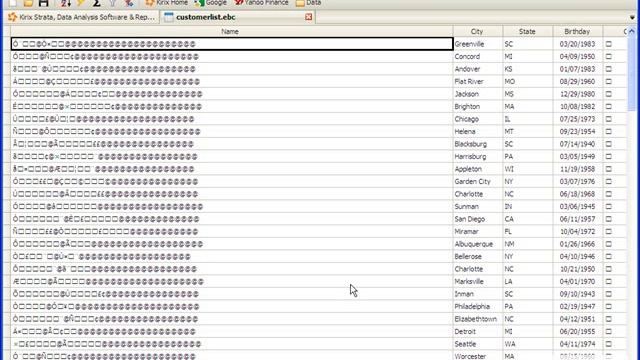Select the name cell in the Miramar row
The width and height of the screenshot is (640, 360).
click(x=232, y=231)
